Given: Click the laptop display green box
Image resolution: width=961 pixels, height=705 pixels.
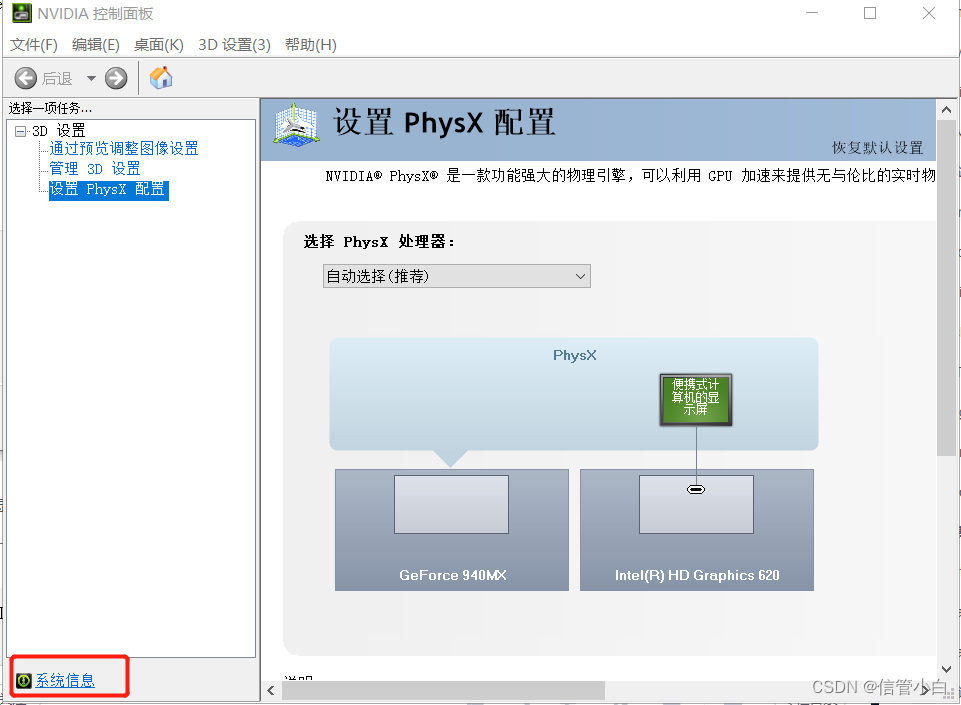Looking at the screenshot, I should coord(696,400).
